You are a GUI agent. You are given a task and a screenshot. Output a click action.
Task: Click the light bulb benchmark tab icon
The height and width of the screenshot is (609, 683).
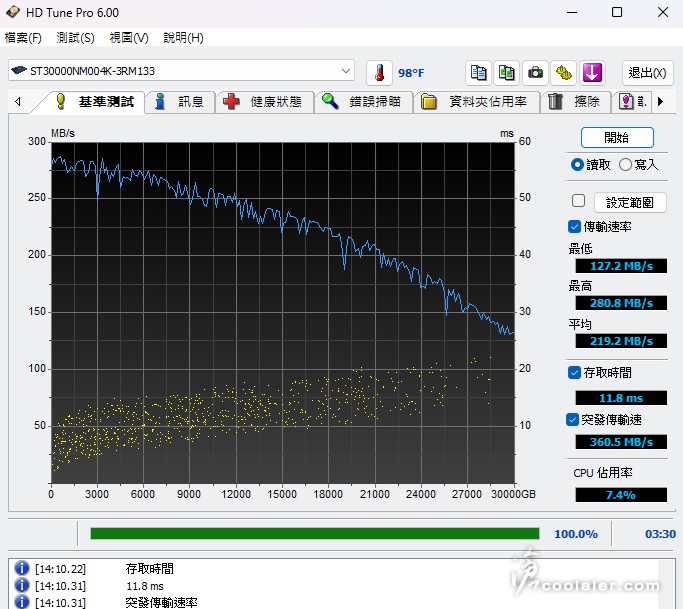coord(61,102)
